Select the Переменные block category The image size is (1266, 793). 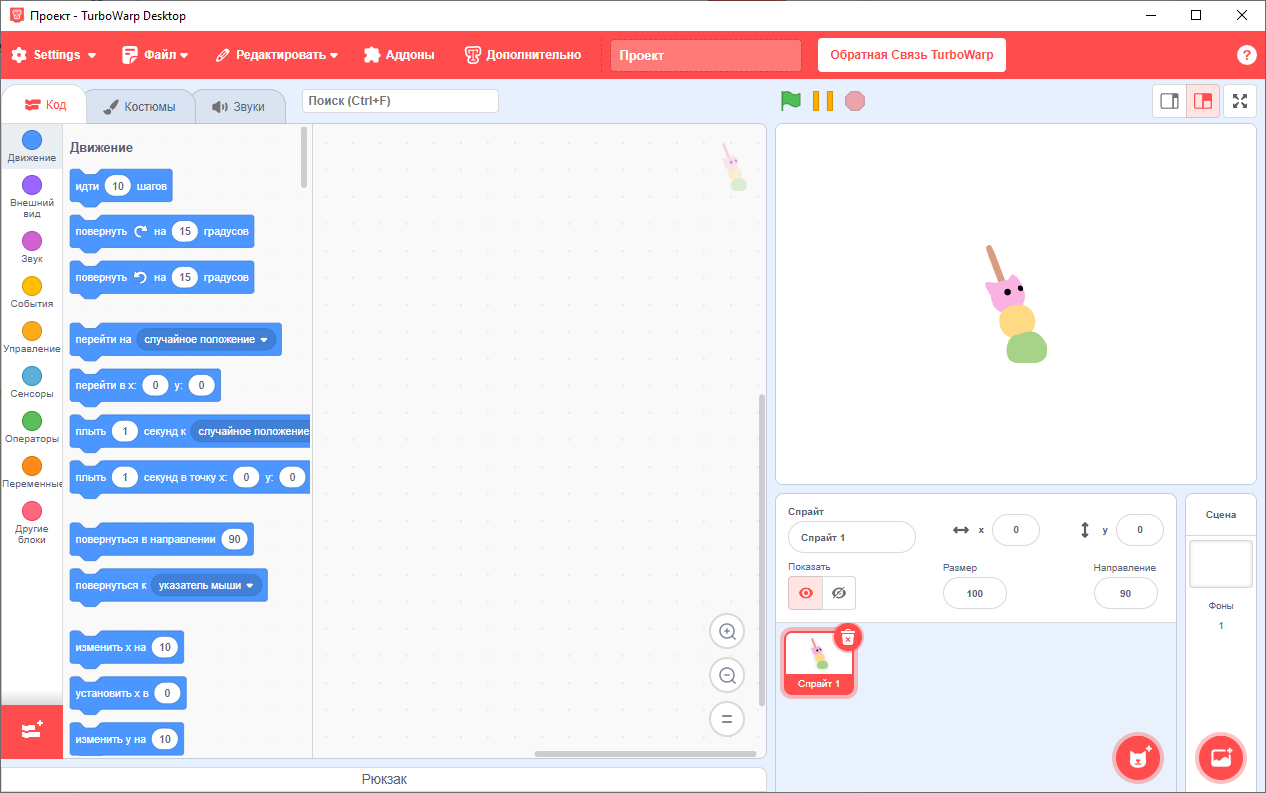click(x=31, y=468)
